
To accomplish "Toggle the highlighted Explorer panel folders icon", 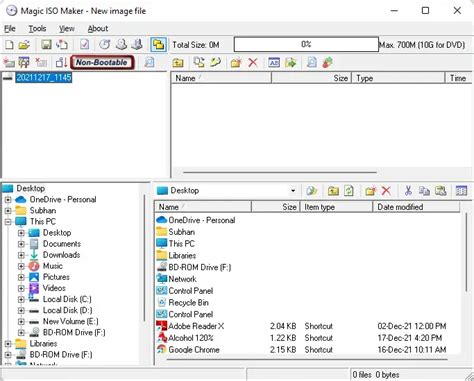I will [158, 45].
